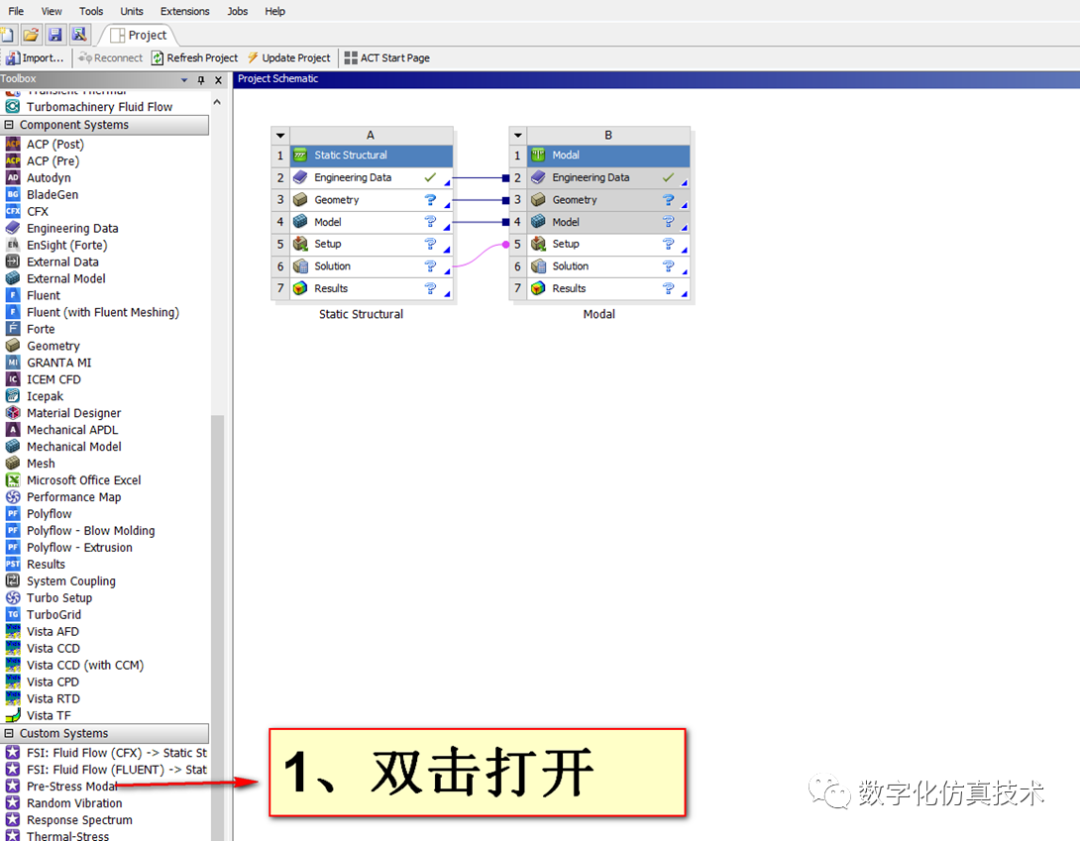Open the Toolbox panel options dropdown
The image size is (1080, 841).
[x=184, y=80]
